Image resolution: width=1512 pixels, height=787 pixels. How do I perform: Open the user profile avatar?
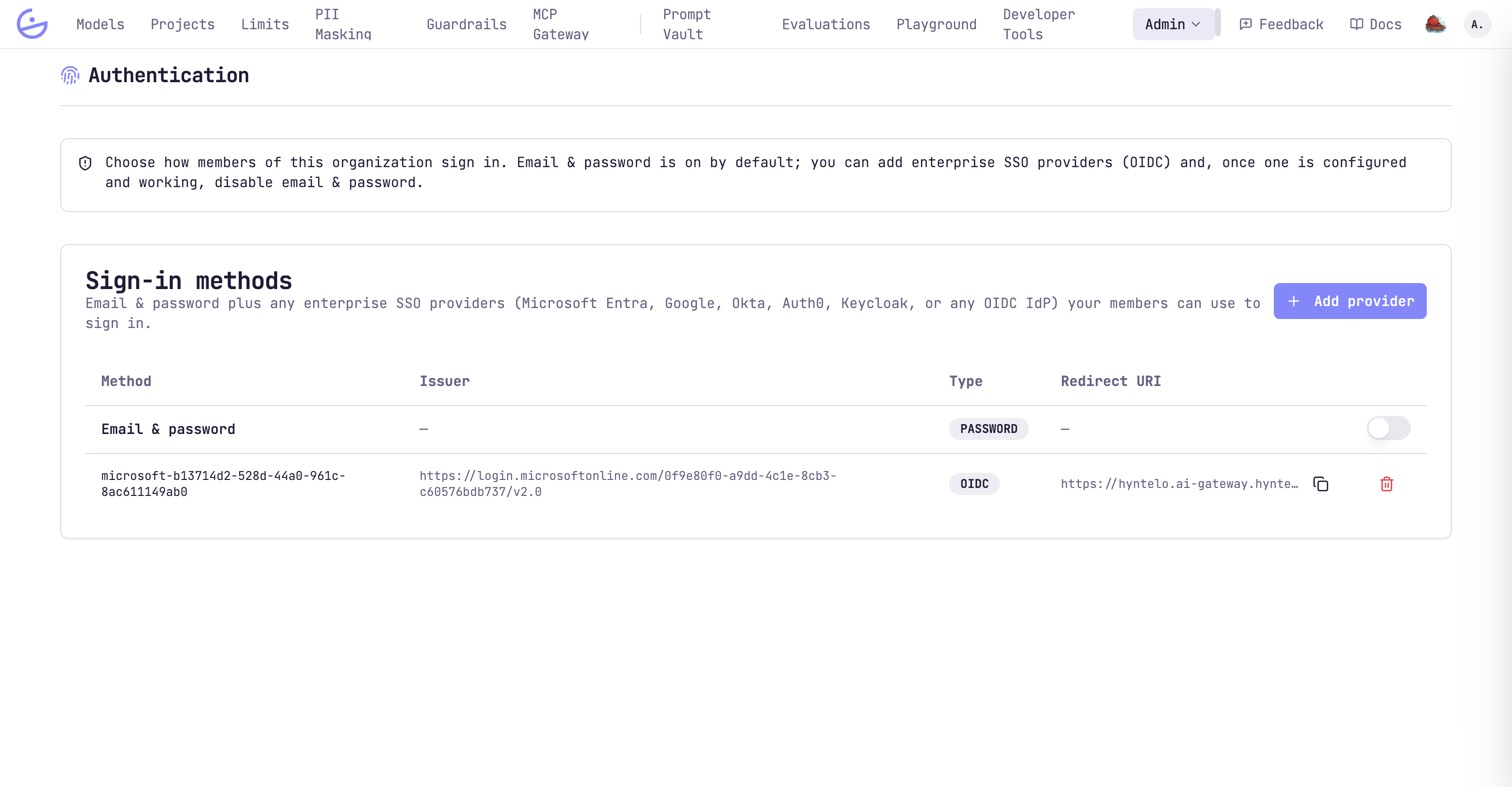tap(1477, 24)
